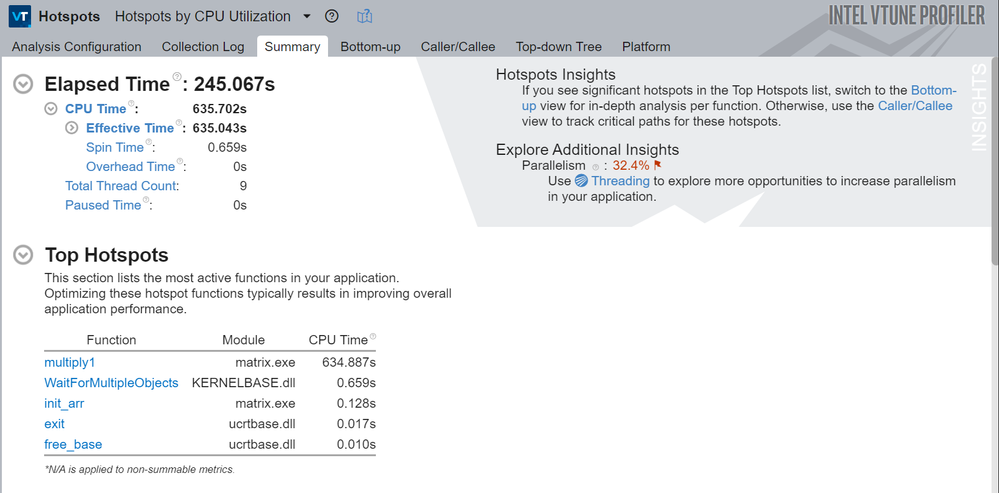Image resolution: width=999 pixels, height=493 pixels.
Task: Click the help icon after CPU Time metric
Action: (x=131, y=104)
